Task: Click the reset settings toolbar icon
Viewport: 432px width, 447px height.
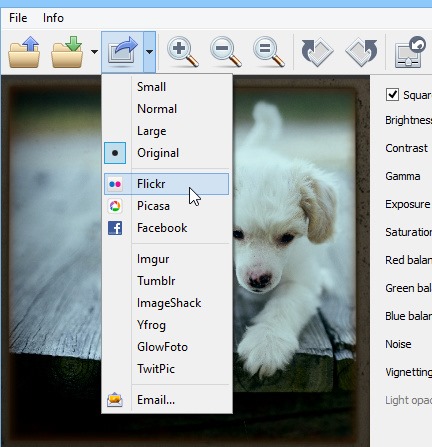Action: (x=410, y=52)
